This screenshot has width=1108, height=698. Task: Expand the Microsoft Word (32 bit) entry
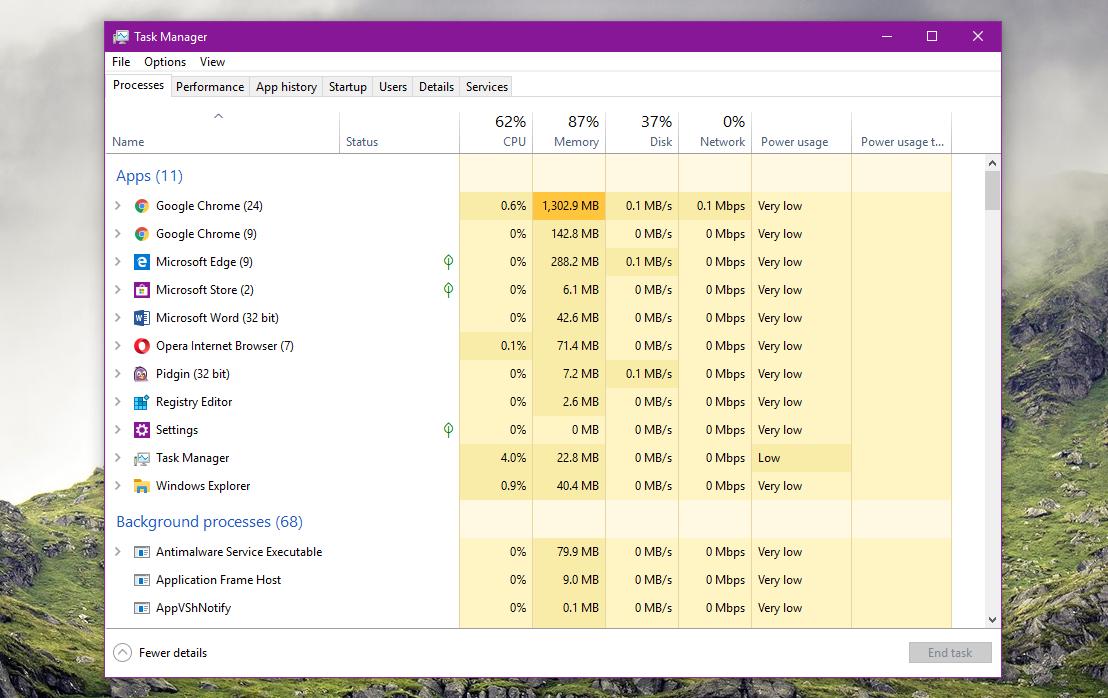(118, 317)
